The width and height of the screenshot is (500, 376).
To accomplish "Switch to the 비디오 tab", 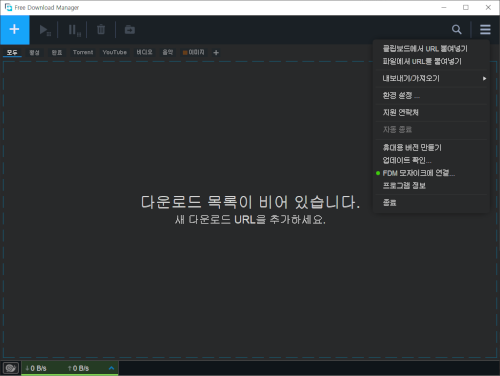I will 144,52.
